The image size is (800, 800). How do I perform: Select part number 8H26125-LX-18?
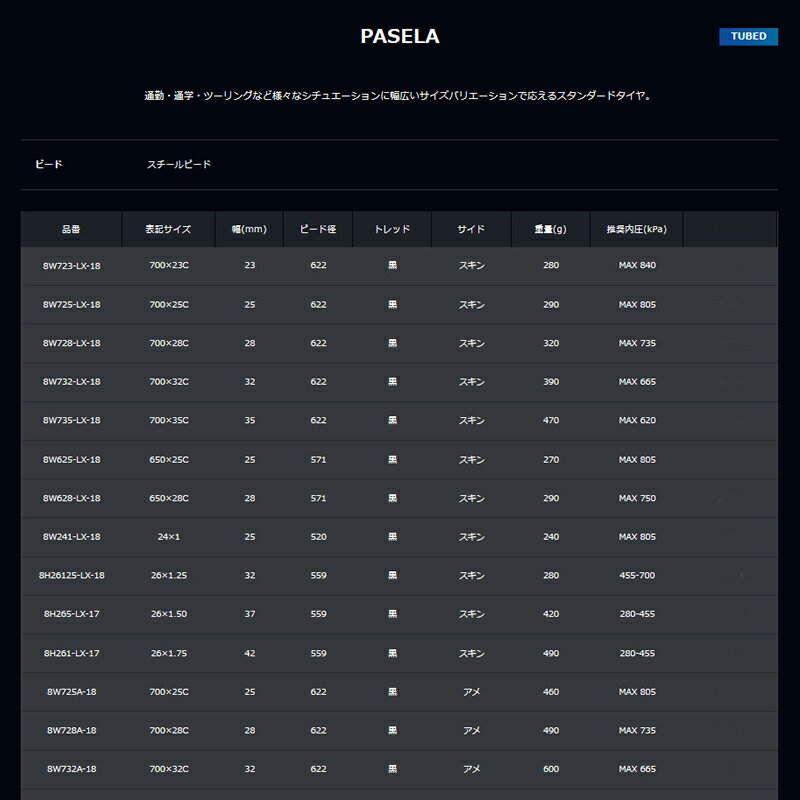point(71,576)
